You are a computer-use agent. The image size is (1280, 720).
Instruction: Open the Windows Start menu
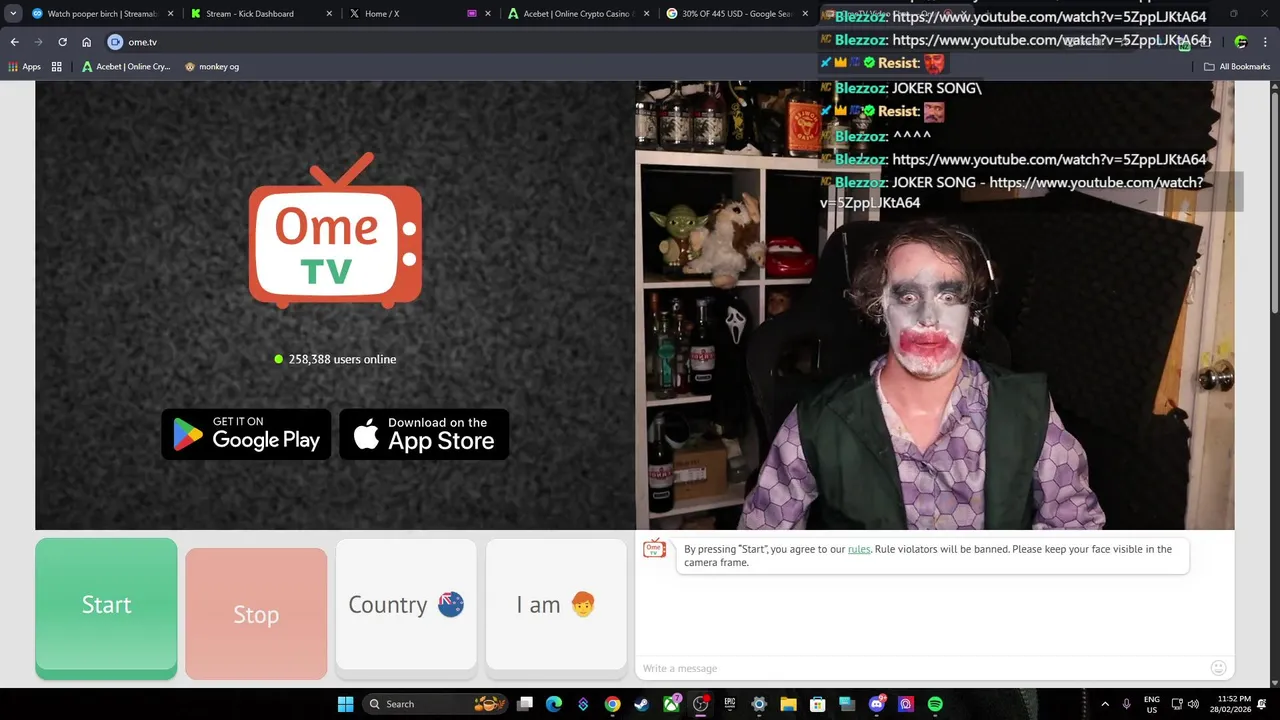tap(345, 704)
